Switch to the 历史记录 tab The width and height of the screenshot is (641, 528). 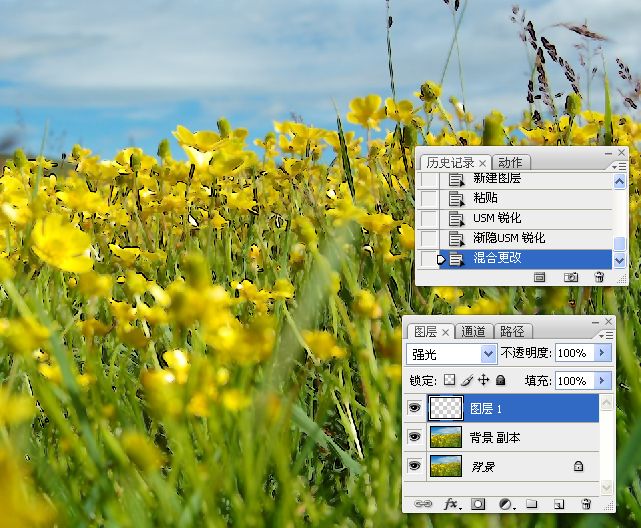click(x=450, y=163)
